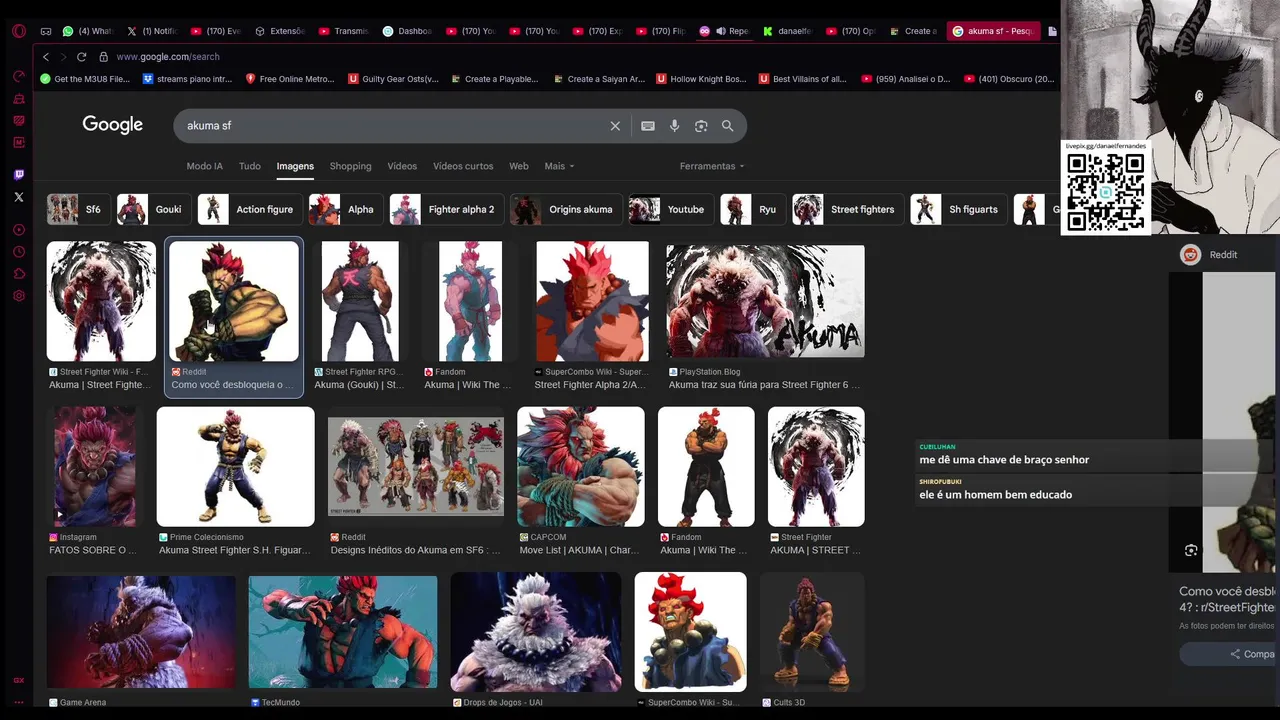Viewport: 1280px width, 720px height.
Task: Open bookmark Best Villains of all...
Action: click(x=804, y=79)
